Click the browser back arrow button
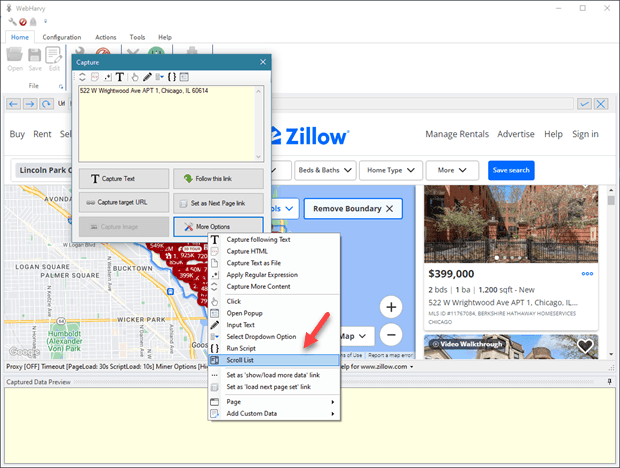Screen dimensions: 620x468 13,104
